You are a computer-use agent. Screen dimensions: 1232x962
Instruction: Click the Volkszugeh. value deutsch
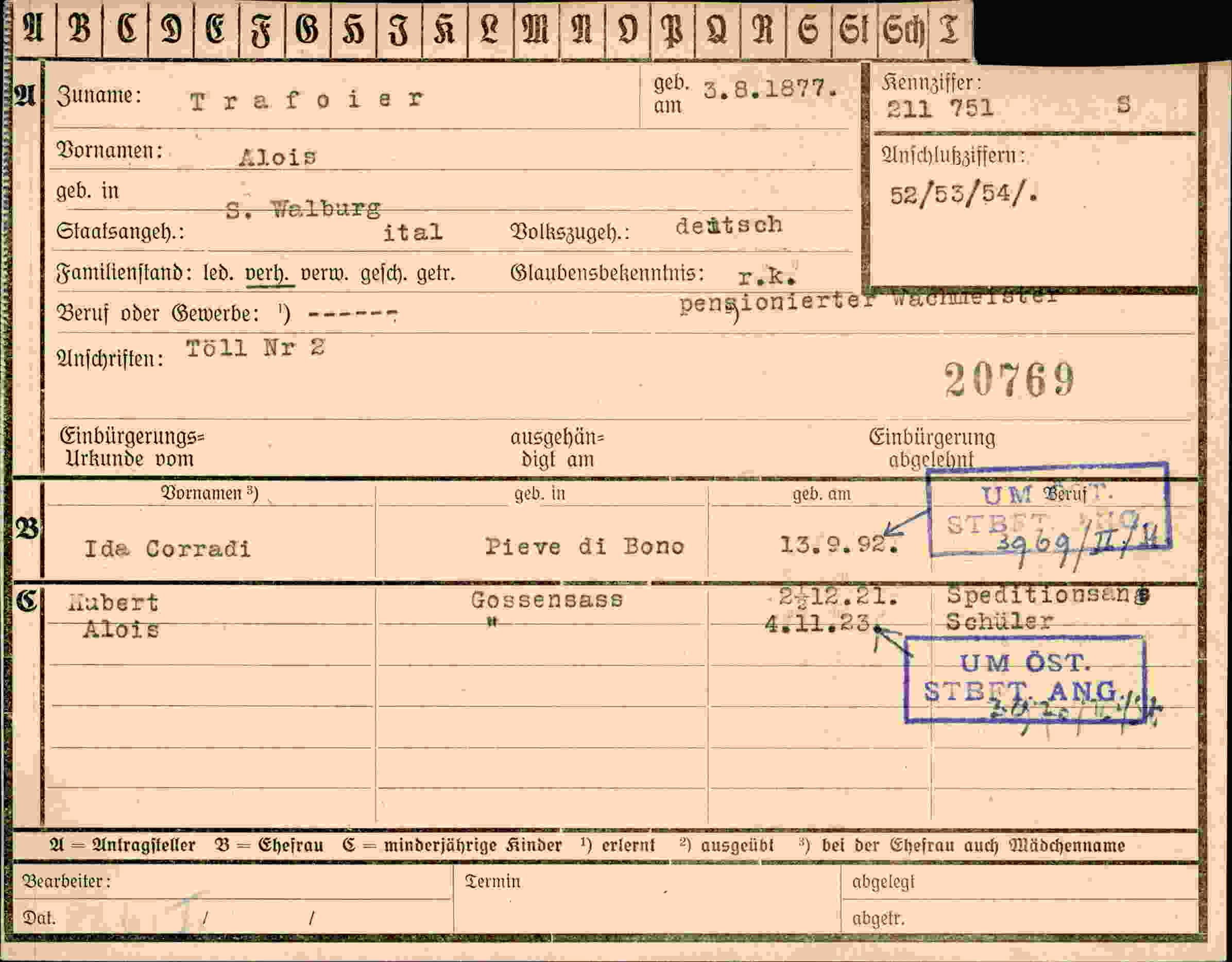point(729,225)
